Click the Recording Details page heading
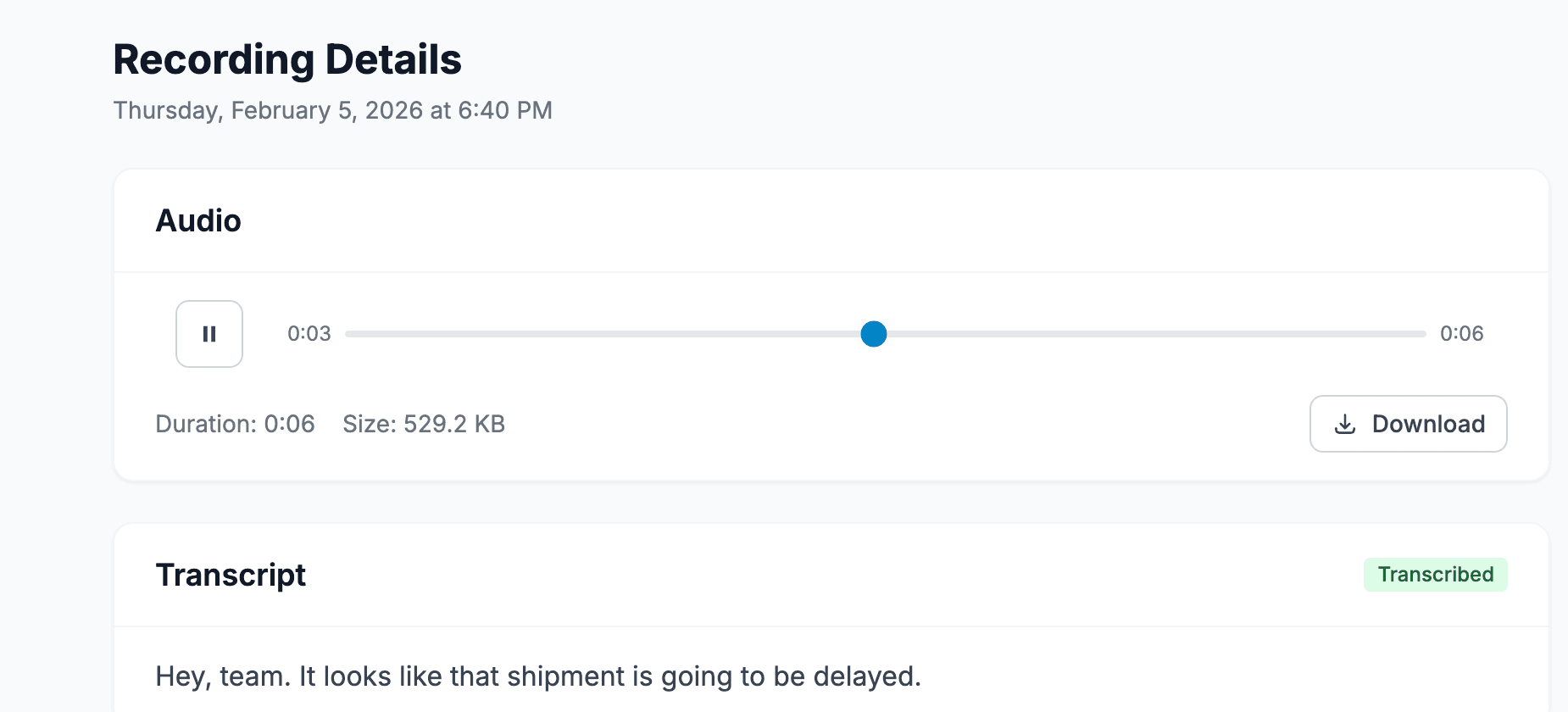This screenshot has height=712, width=1568. pos(287,60)
